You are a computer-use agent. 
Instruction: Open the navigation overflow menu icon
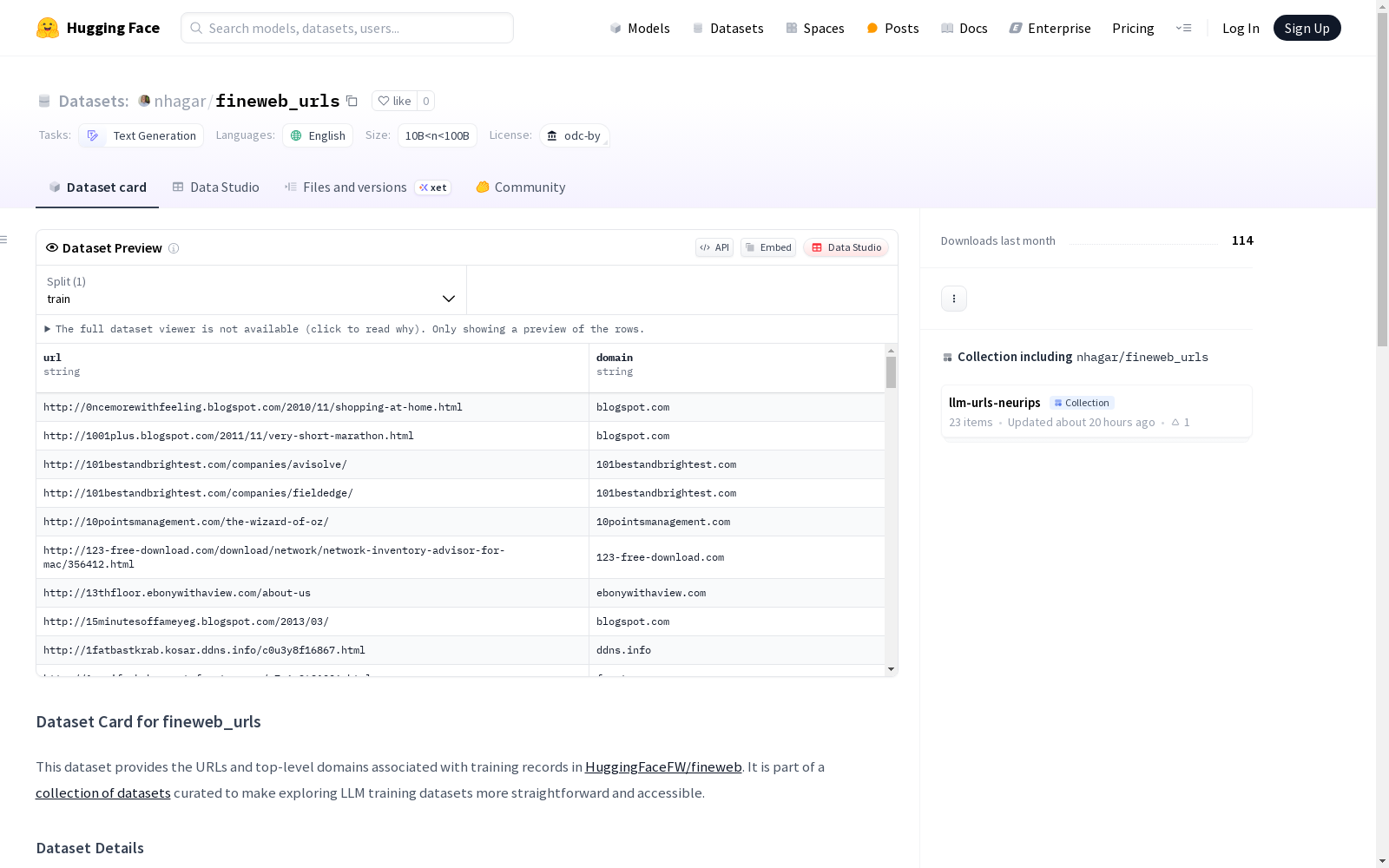pos(1183,28)
